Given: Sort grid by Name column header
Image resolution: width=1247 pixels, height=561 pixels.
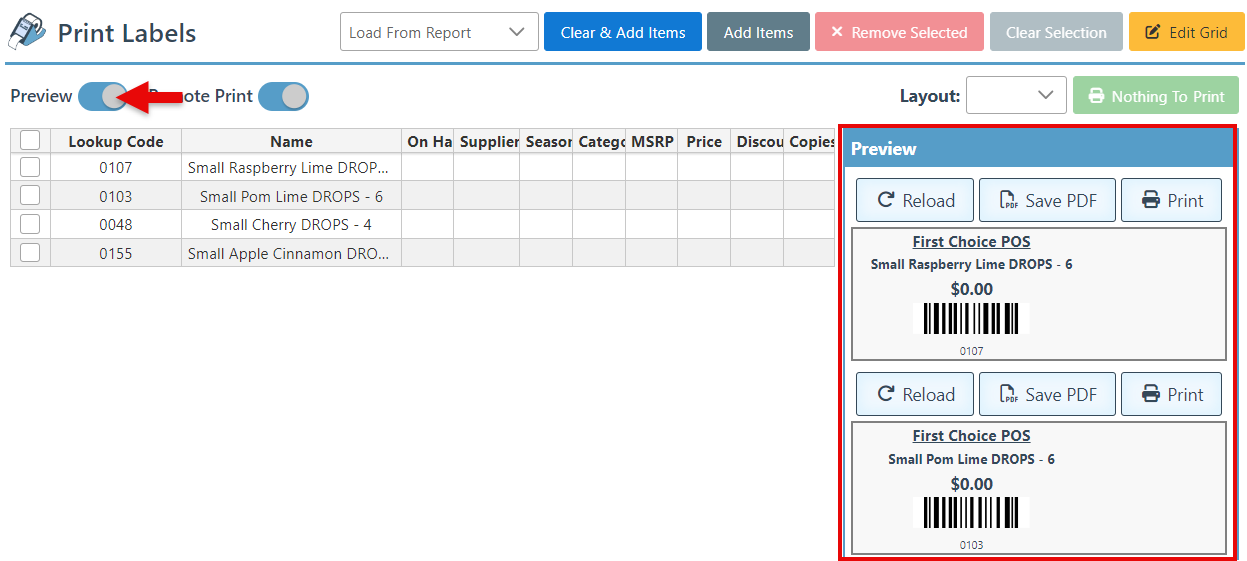Looking at the screenshot, I should [291, 141].
